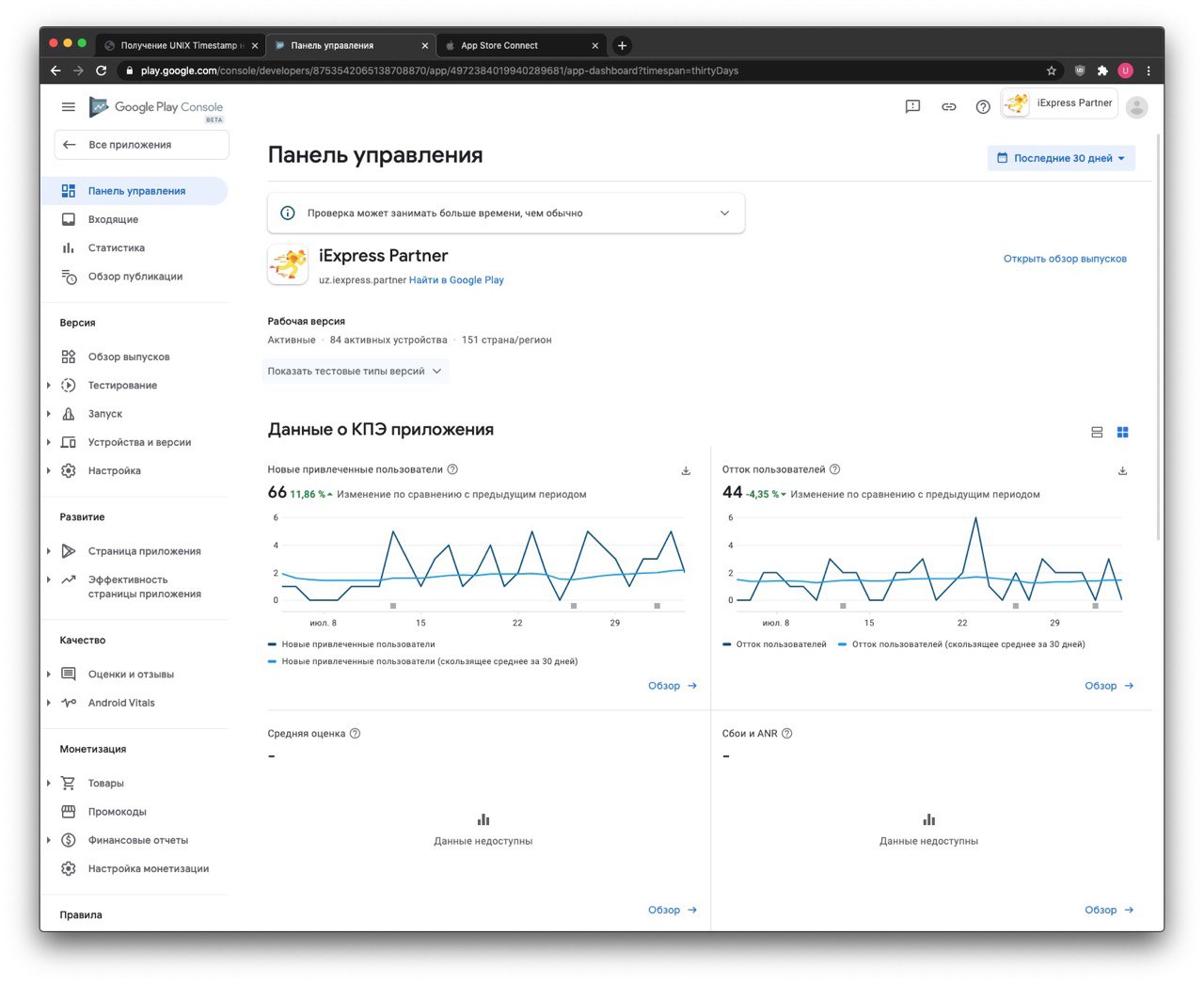Bookmark the page with the star icon
This screenshot has width=1204, height=984.
(x=1052, y=71)
